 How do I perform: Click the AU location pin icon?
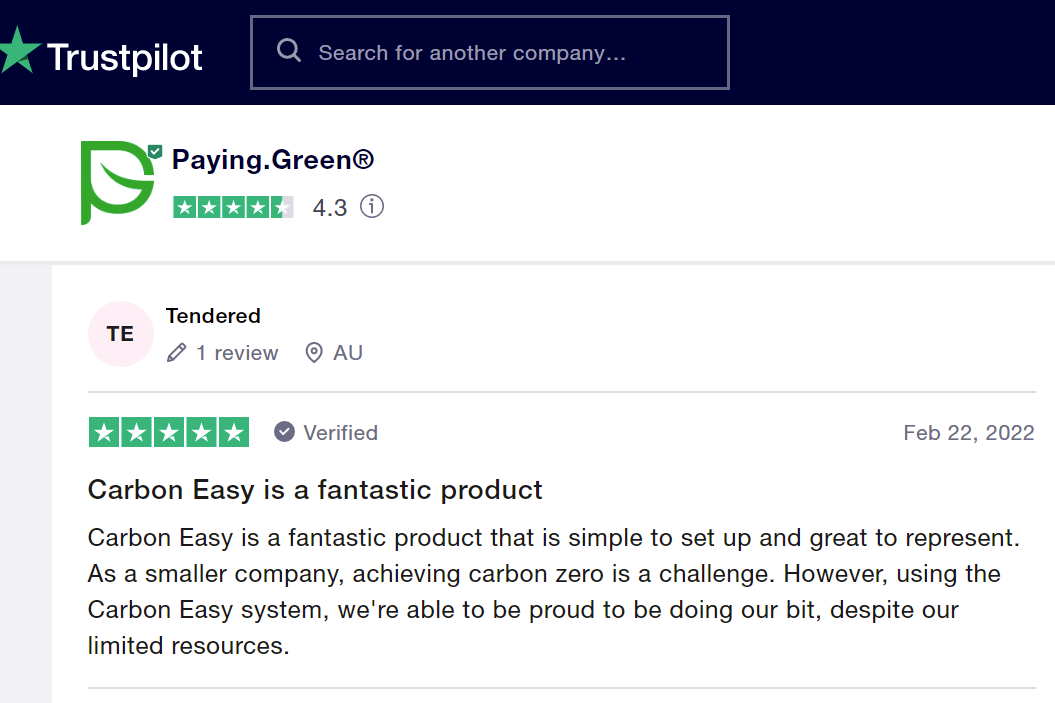pos(314,353)
